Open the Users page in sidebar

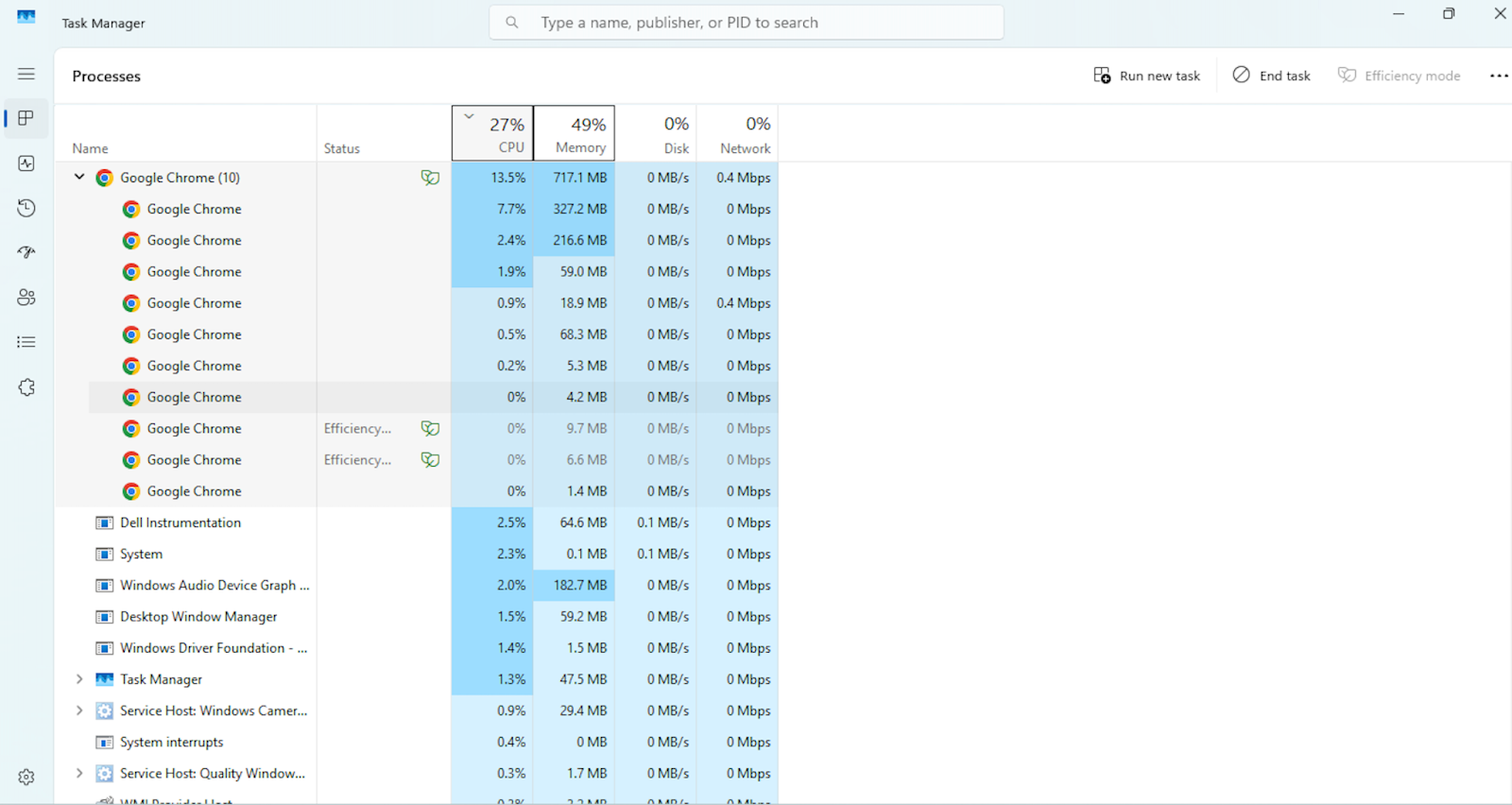point(26,298)
